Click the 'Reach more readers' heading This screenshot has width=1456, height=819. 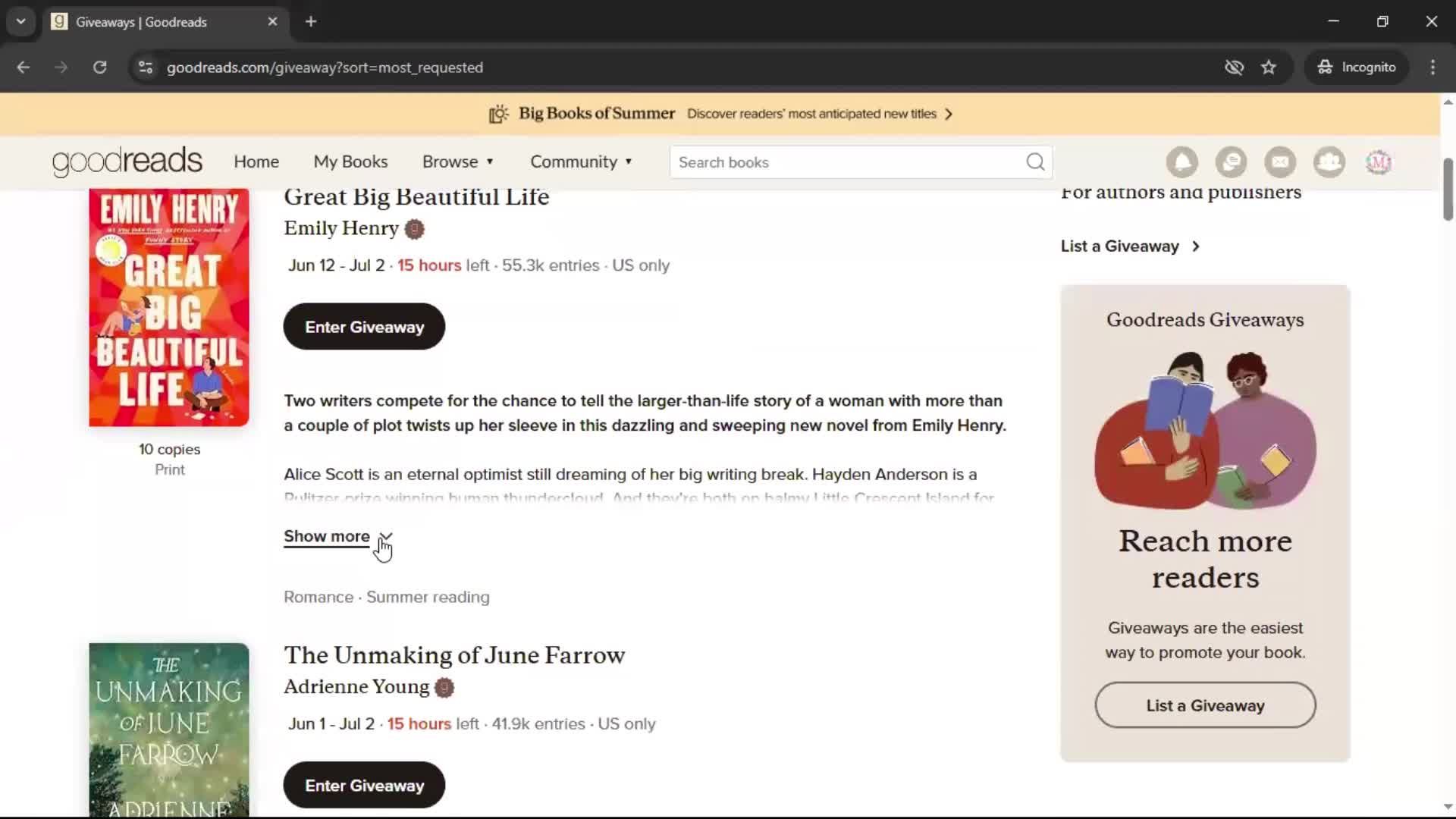click(1205, 560)
